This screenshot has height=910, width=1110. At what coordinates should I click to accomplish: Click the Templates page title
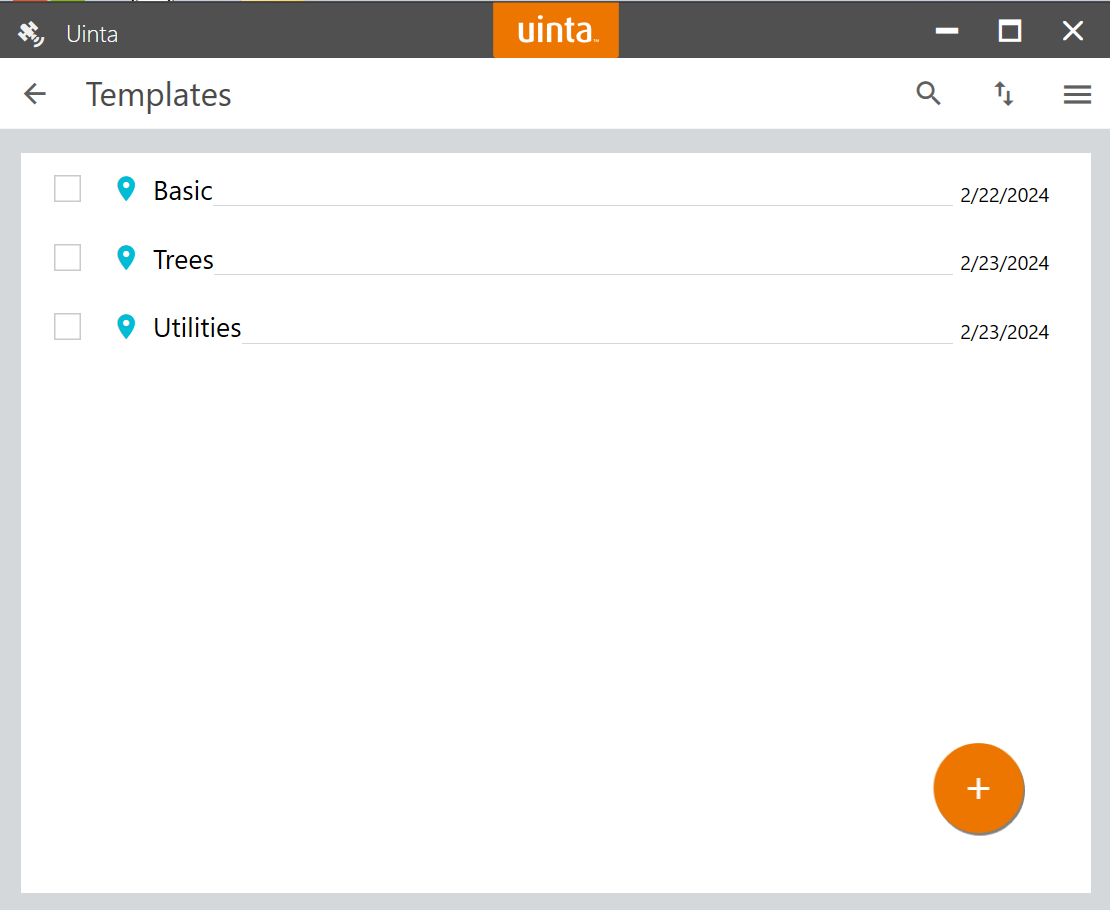pyautogui.click(x=158, y=94)
